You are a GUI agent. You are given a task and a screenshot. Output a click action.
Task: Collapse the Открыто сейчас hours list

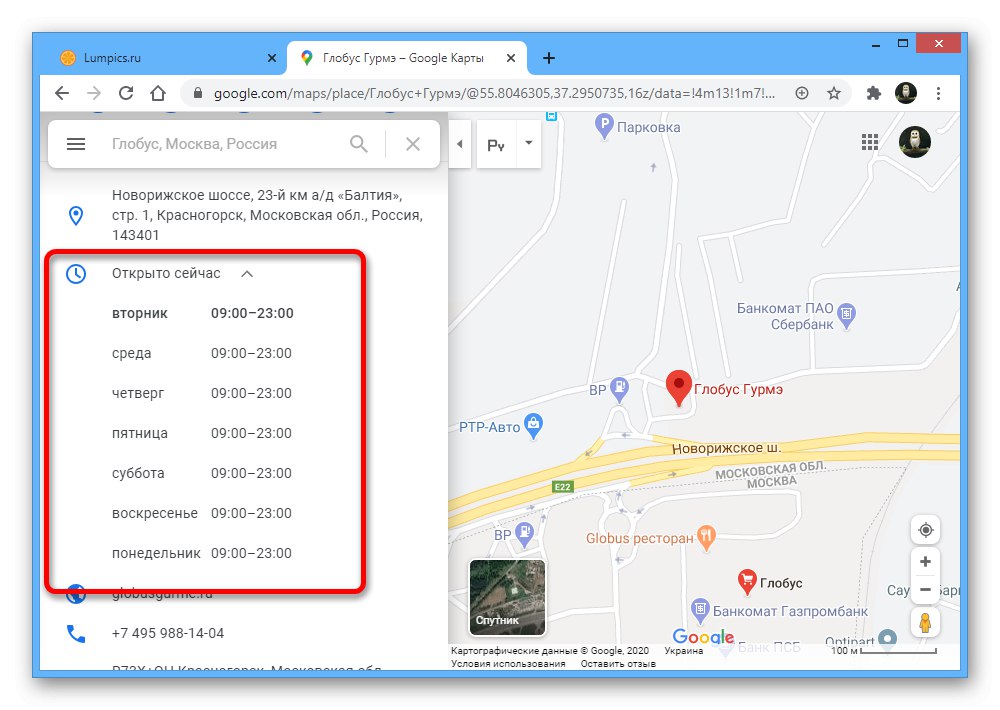point(247,274)
